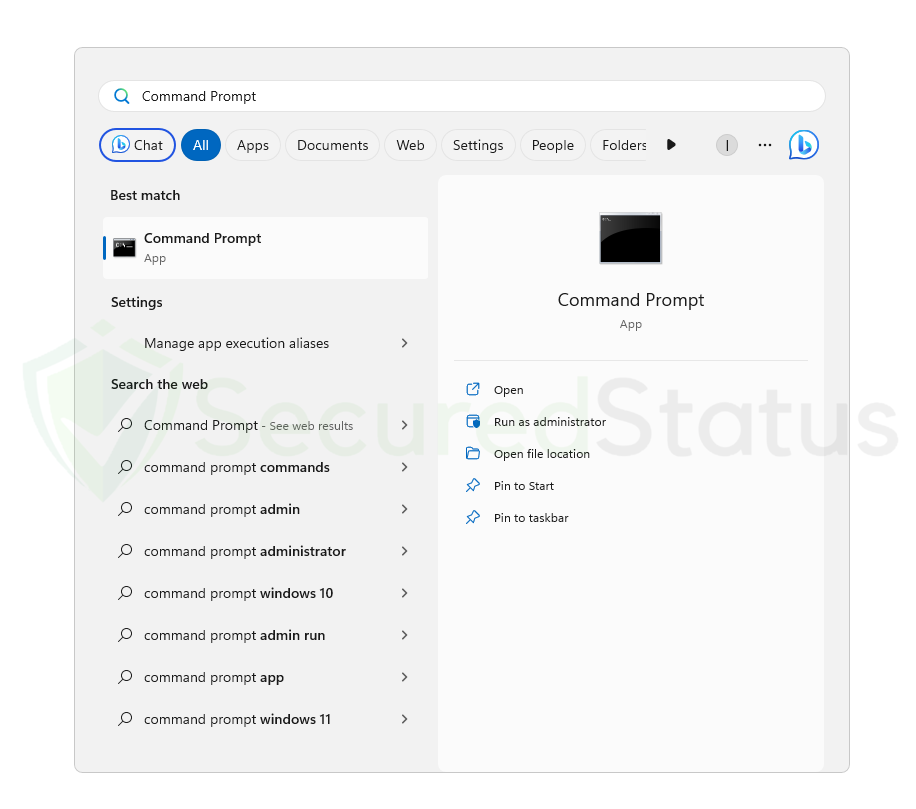Open the user profile avatar icon
Image resolution: width=916 pixels, height=809 pixels.
pyautogui.click(x=727, y=145)
